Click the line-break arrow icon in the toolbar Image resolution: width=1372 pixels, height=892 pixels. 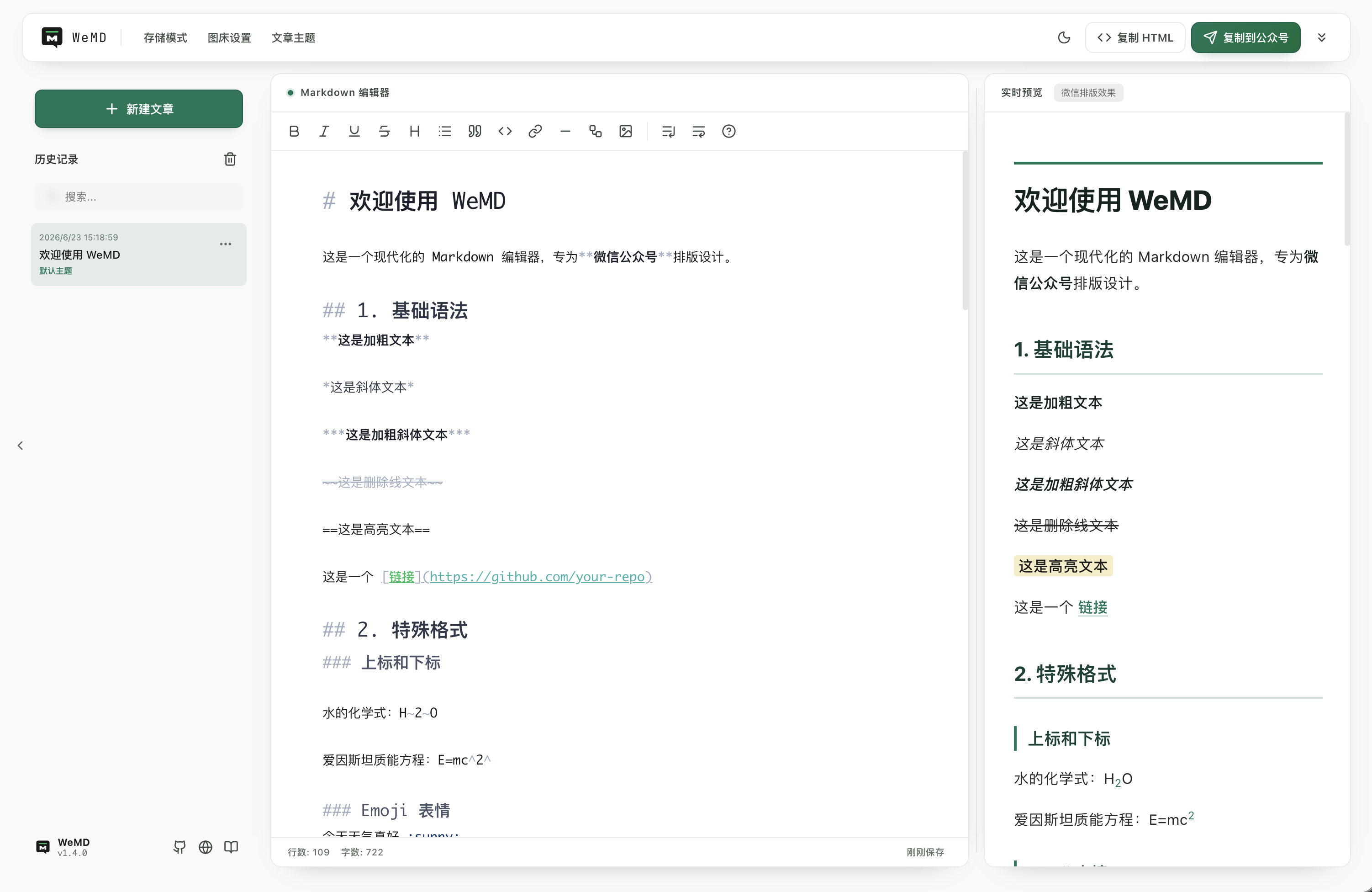tap(669, 132)
